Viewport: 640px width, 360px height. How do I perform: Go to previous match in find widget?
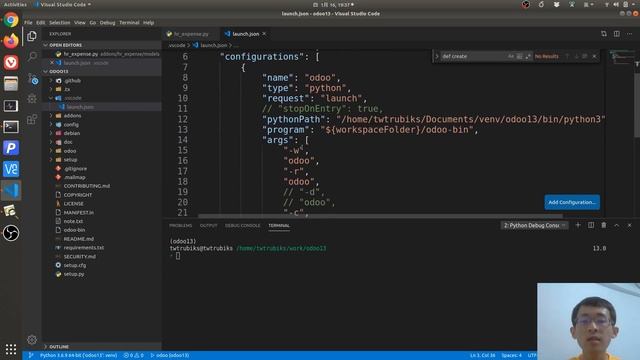(x=567, y=56)
